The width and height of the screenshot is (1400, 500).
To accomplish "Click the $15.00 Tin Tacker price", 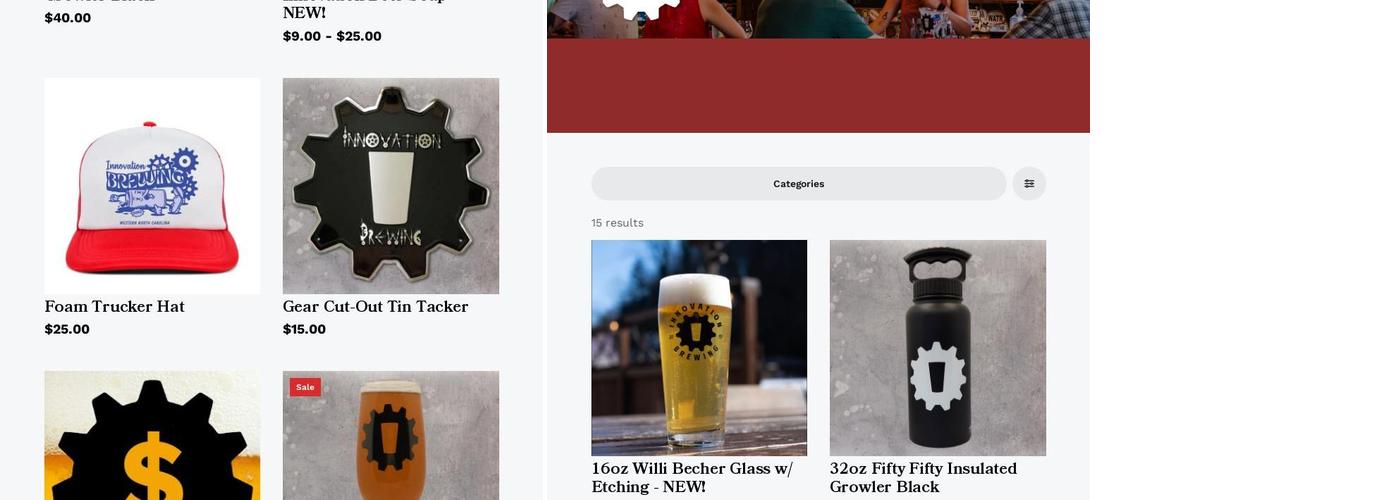I will click(x=304, y=329).
